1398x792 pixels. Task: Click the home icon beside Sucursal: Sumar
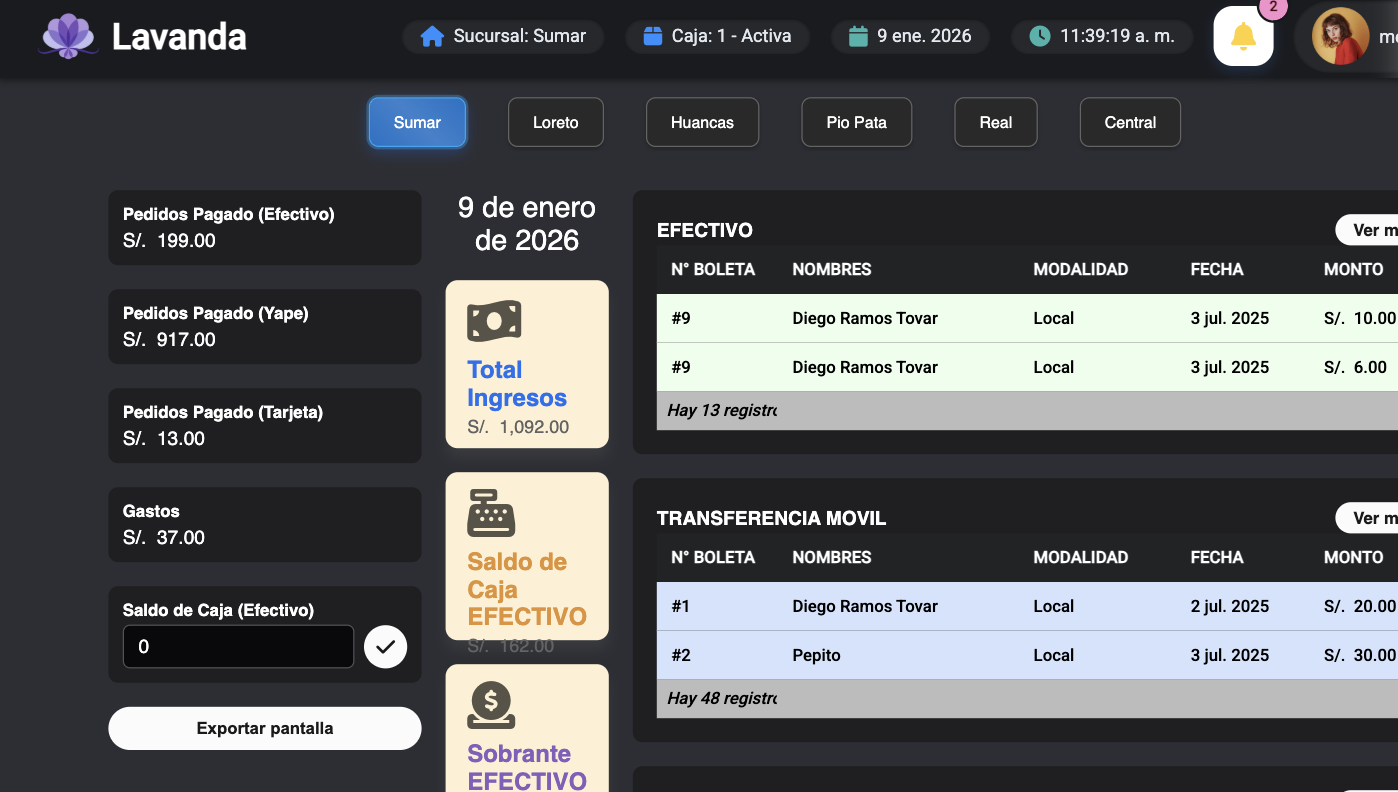click(x=432, y=37)
